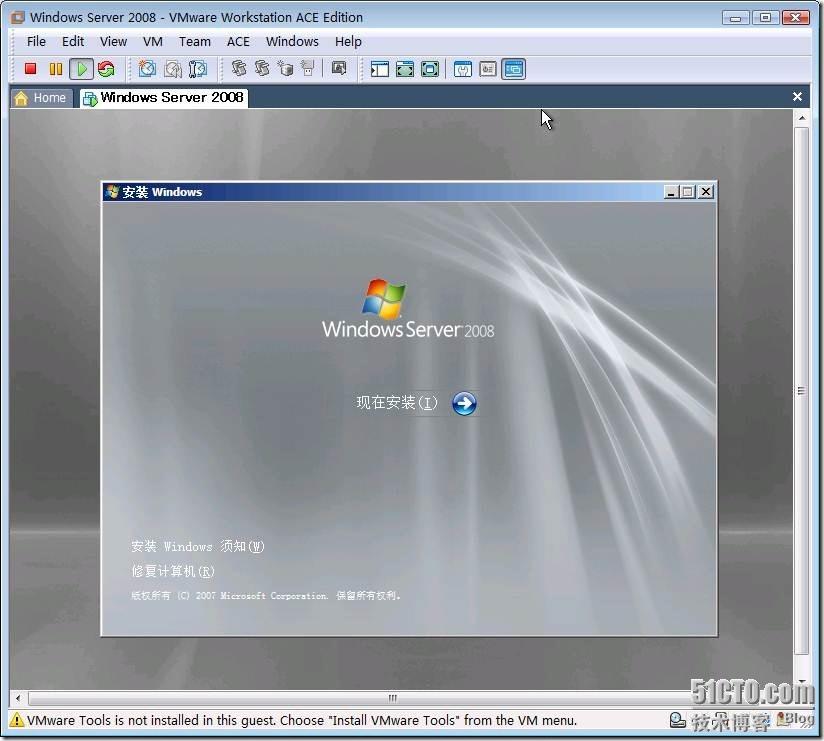Open the Edit menu
Screen dimensions: 824x741
click(x=73, y=42)
